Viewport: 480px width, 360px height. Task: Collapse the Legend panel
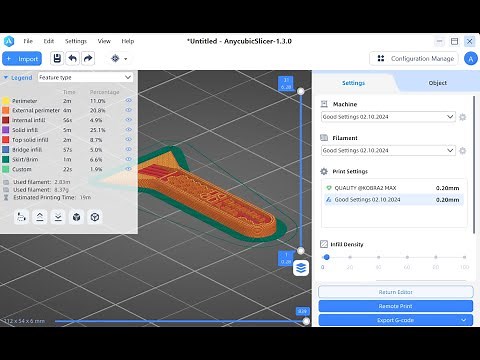point(6,77)
